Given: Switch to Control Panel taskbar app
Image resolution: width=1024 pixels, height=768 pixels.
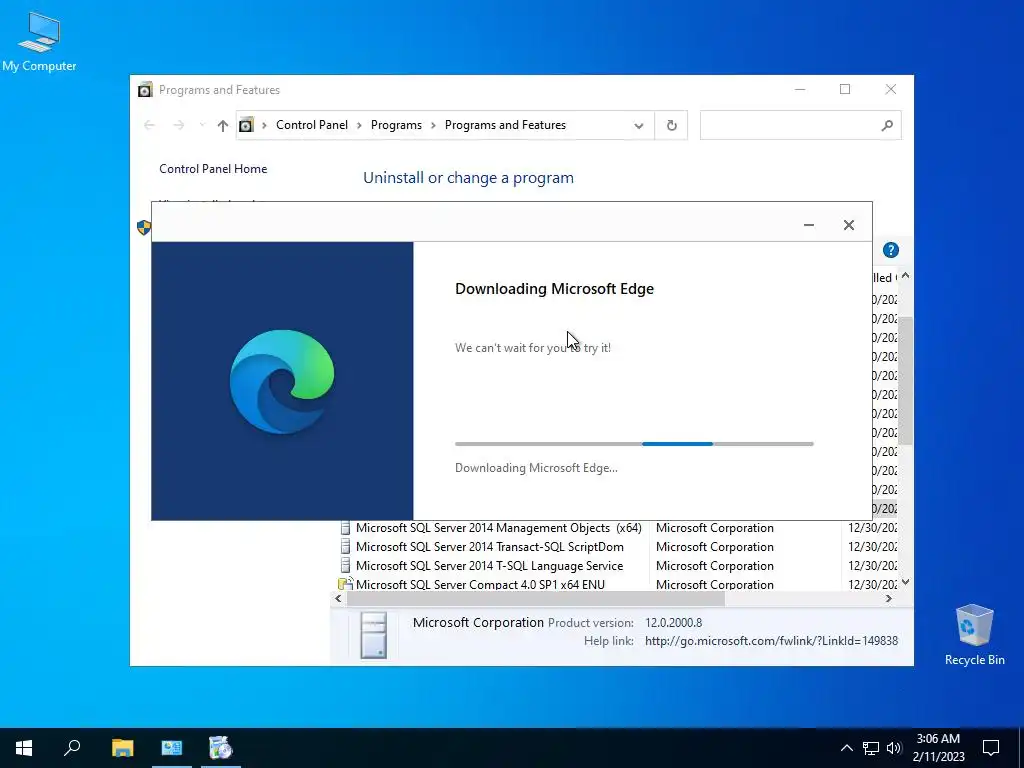Looking at the screenshot, I should click(172, 748).
